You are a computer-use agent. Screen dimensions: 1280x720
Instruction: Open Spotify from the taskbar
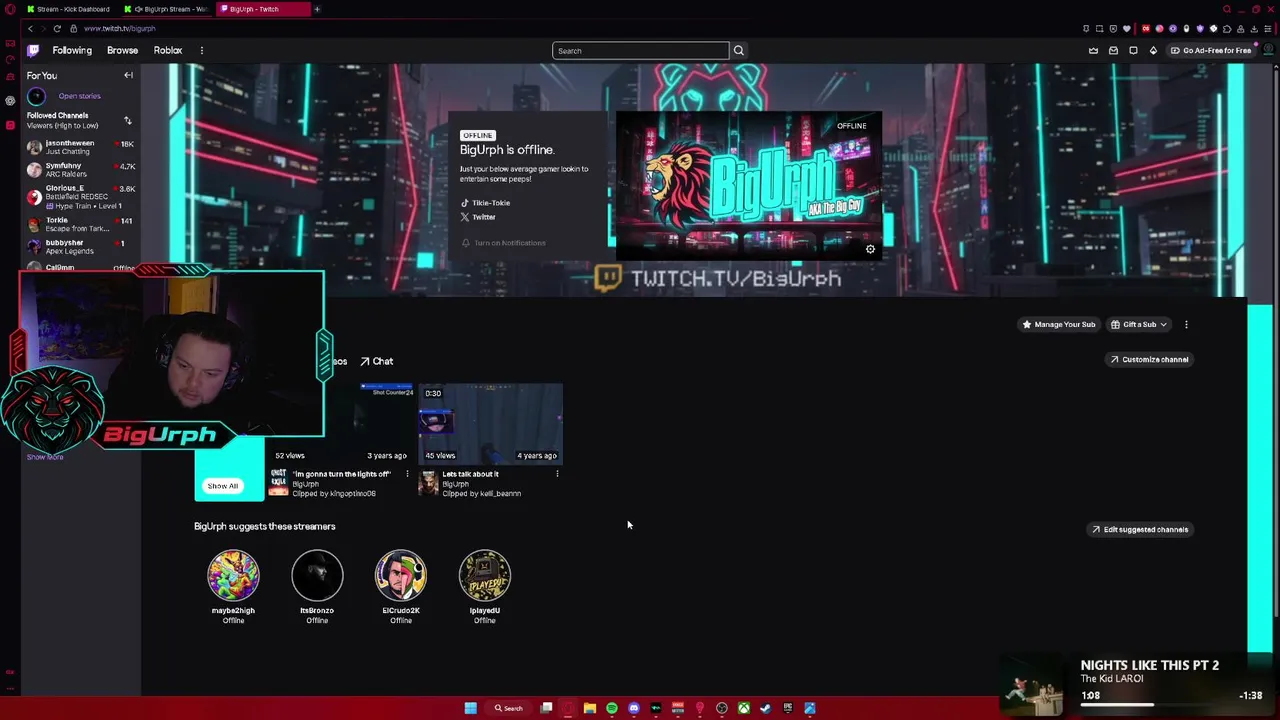pyautogui.click(x=612, y=708)
